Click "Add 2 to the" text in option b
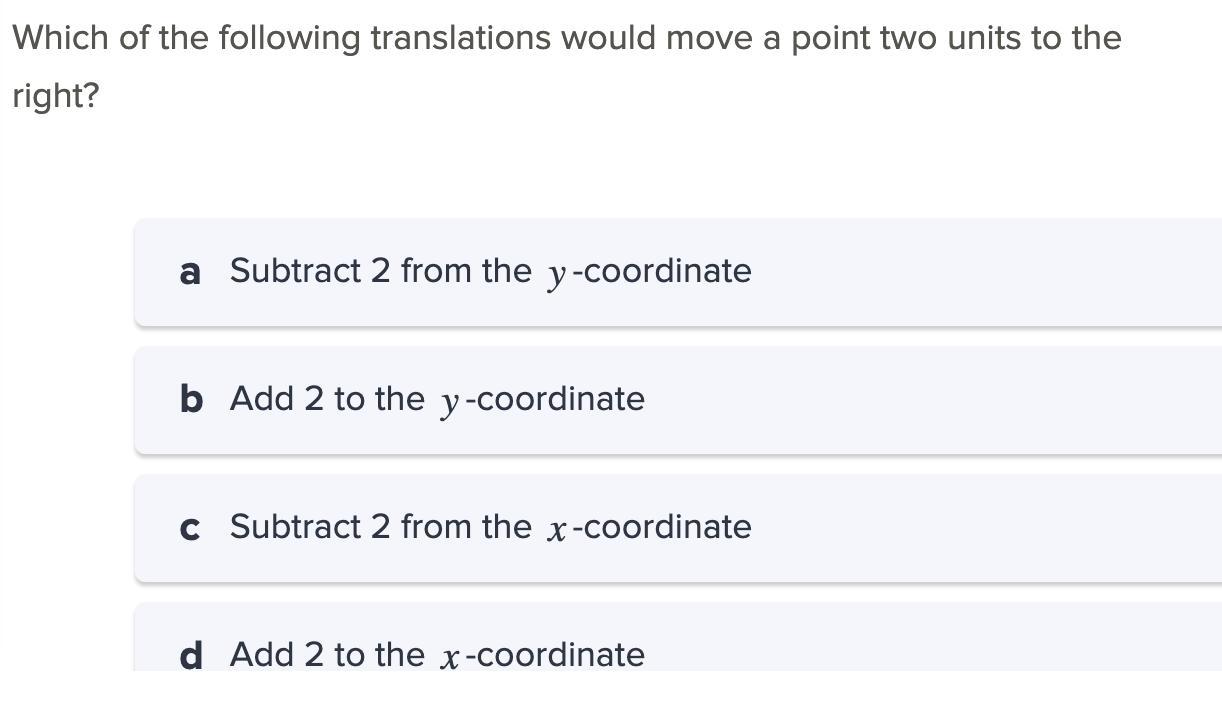Screen dimensions: 1222x712 coord(327,399)
